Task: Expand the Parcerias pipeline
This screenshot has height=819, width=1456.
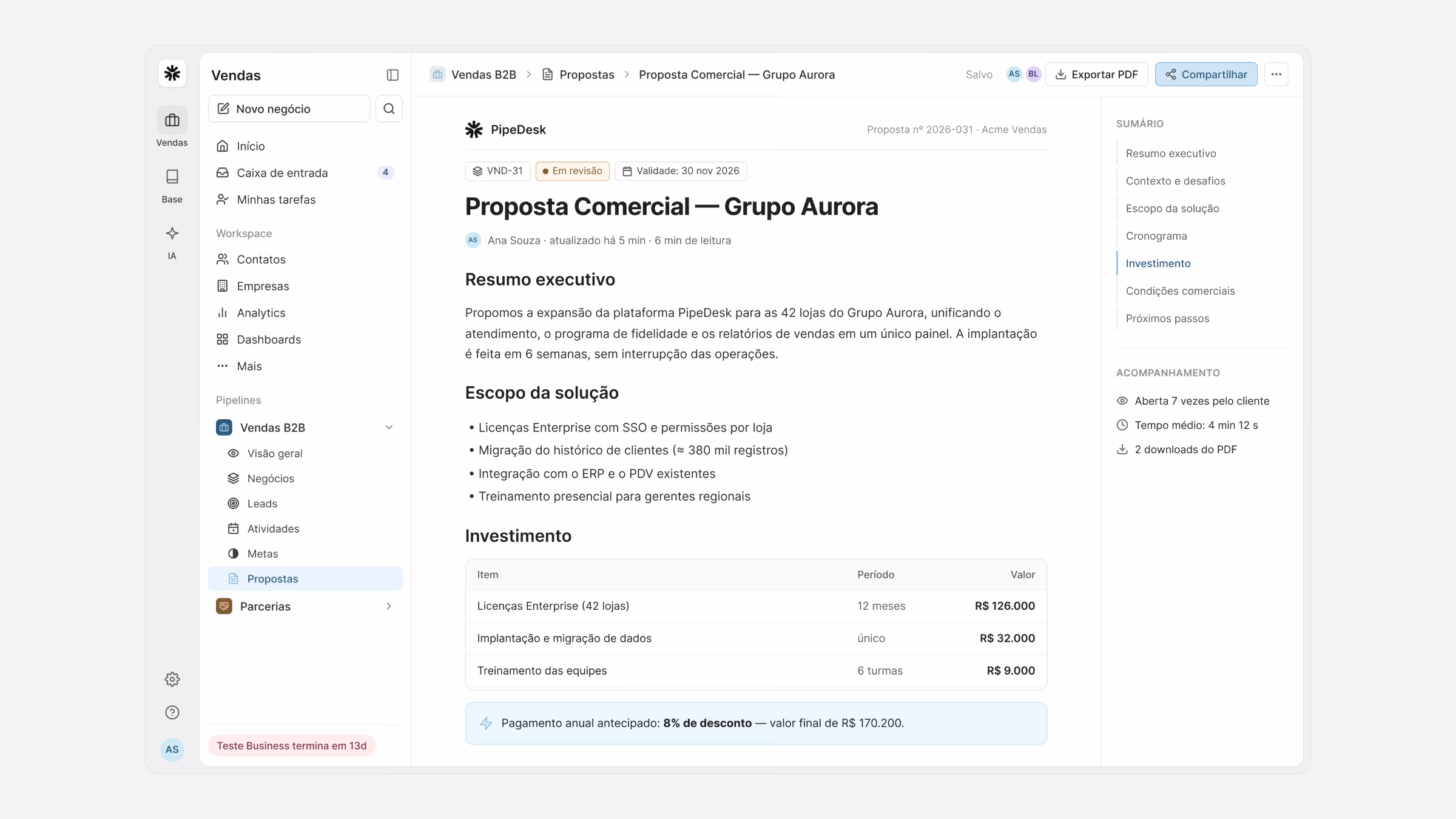Action: pyautogui.click(x=389, y=606)
